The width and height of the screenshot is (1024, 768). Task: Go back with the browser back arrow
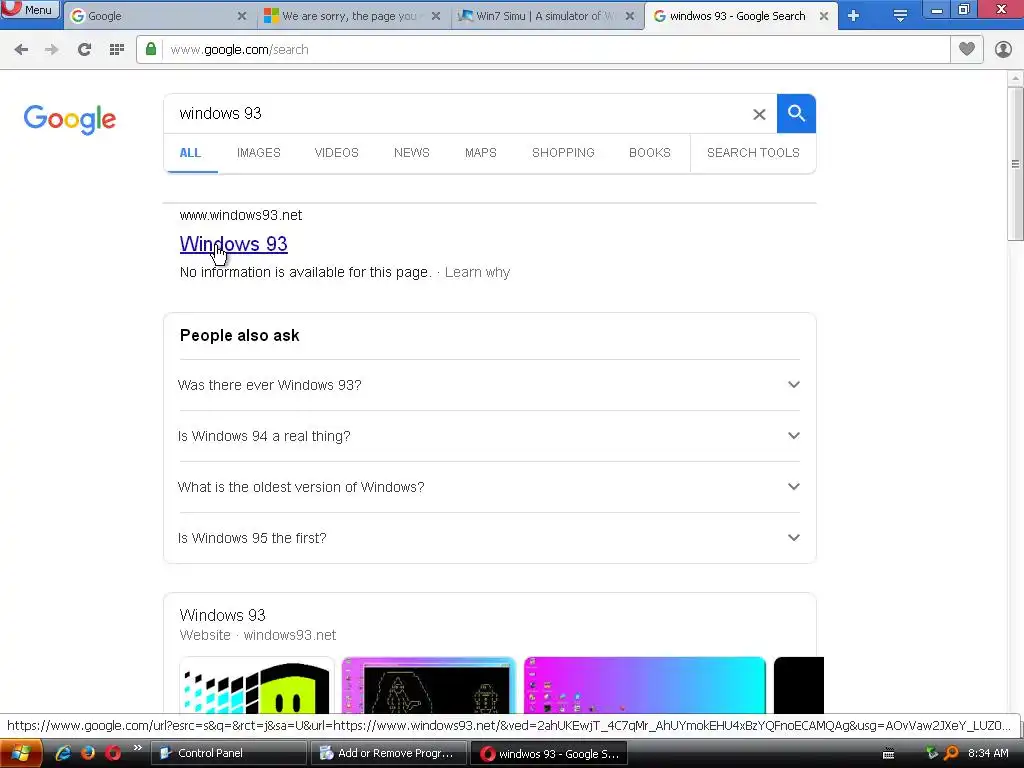(21, 49)
